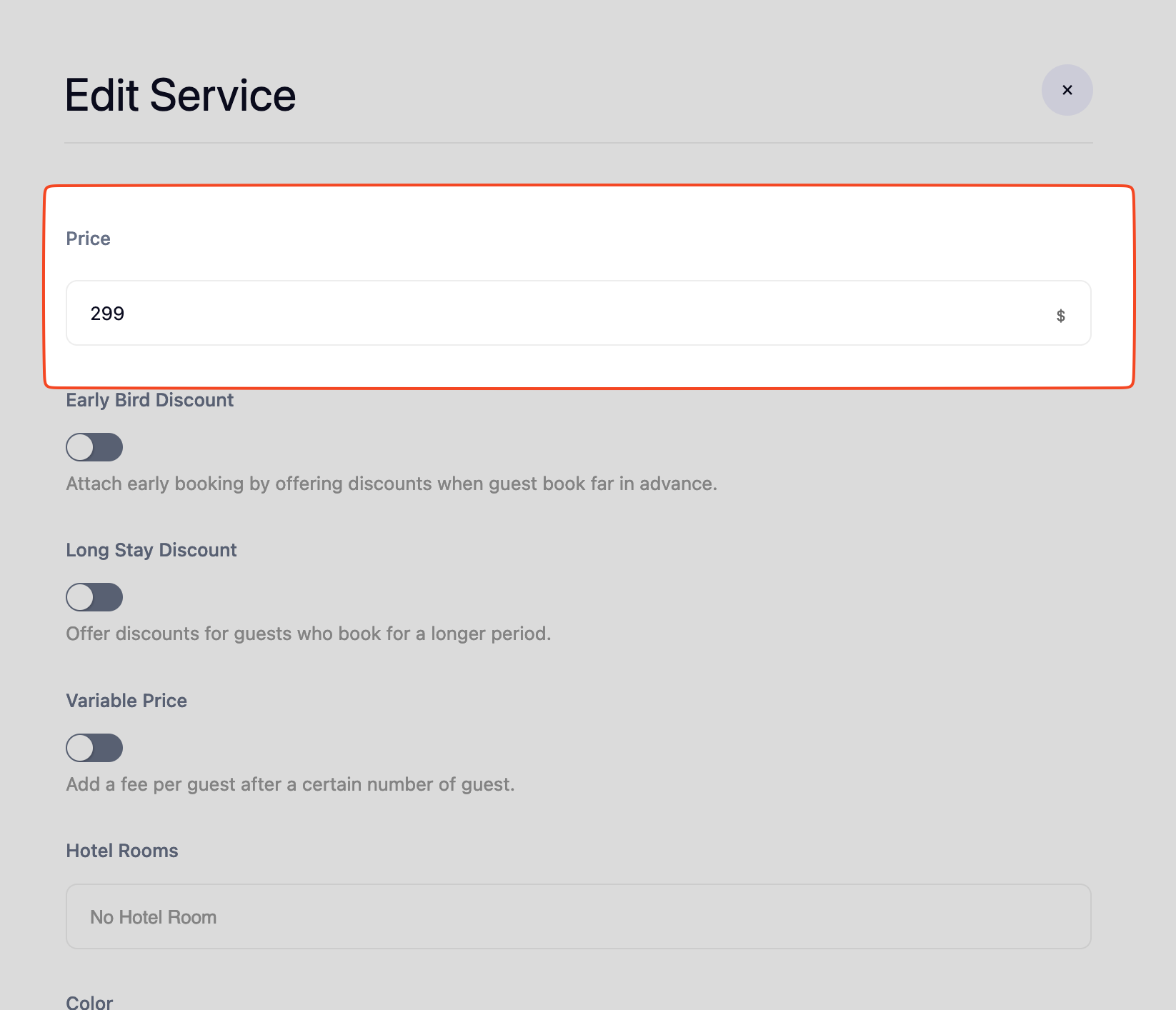Click the Price field label
This screenshot has height=1010, width=1176.
(x=88, y=239)
